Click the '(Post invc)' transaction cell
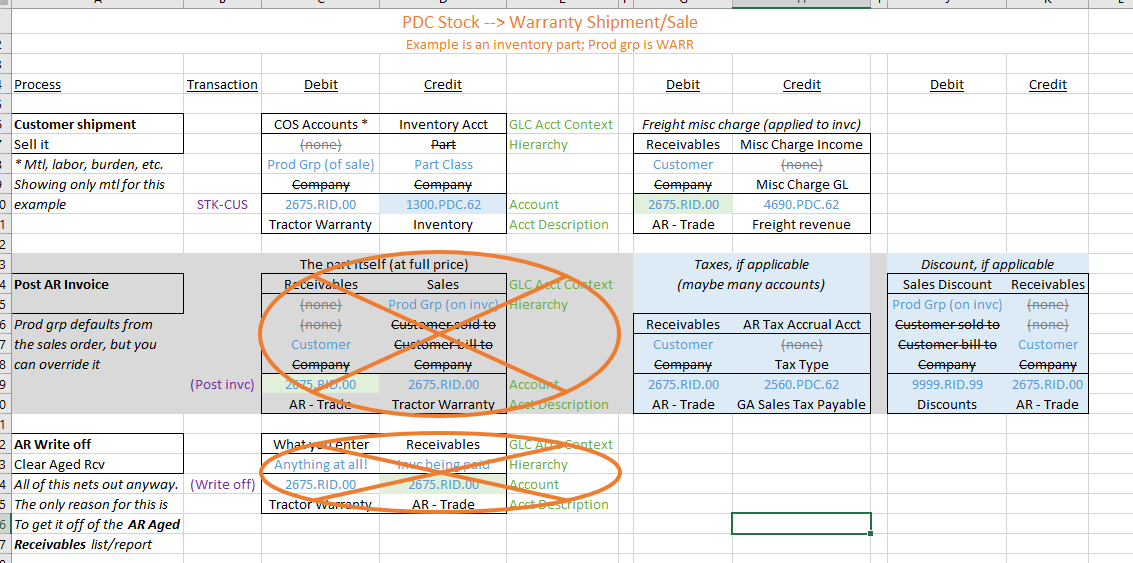Image resolution: width=1133 pixels, height=563 pixels. pyautogui.click(x=223, y=384)
